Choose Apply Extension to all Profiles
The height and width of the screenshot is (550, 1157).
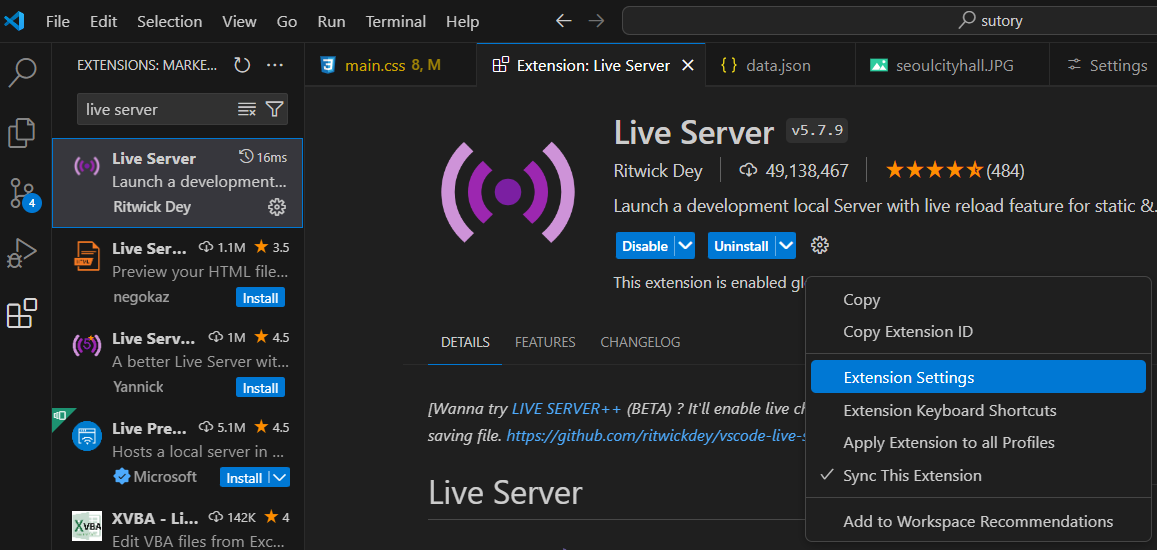[978, 443]
